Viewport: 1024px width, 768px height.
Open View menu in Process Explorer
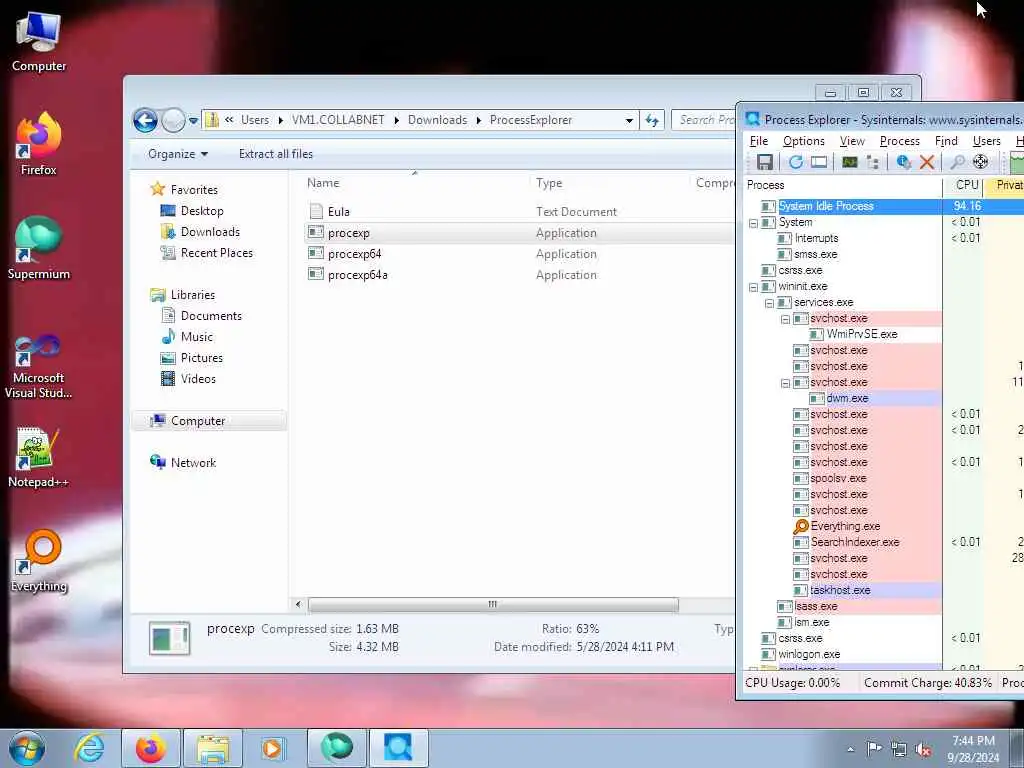(852, 141)
